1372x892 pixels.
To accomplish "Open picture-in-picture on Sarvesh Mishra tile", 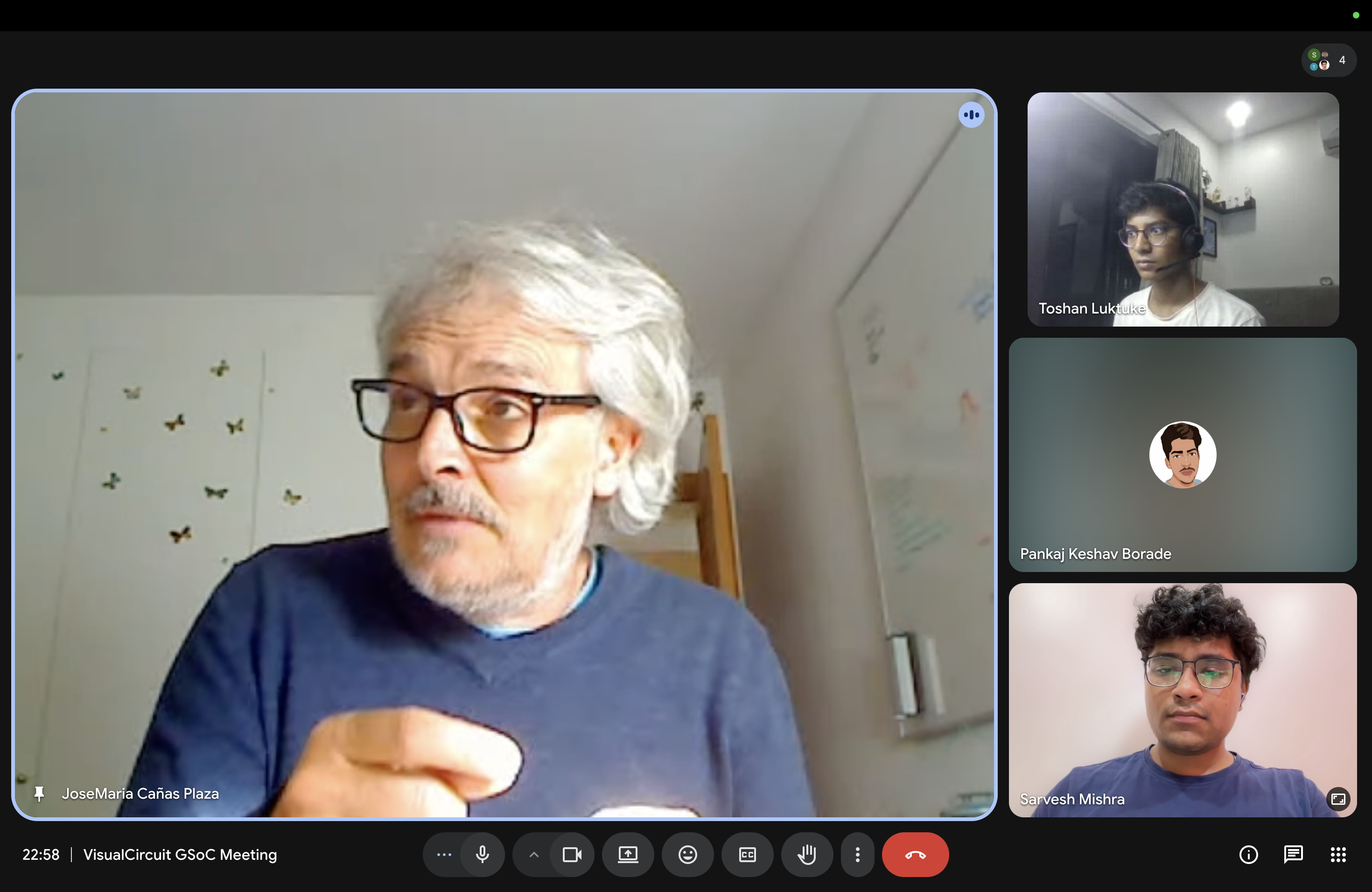I will [x=1338, y=799].
